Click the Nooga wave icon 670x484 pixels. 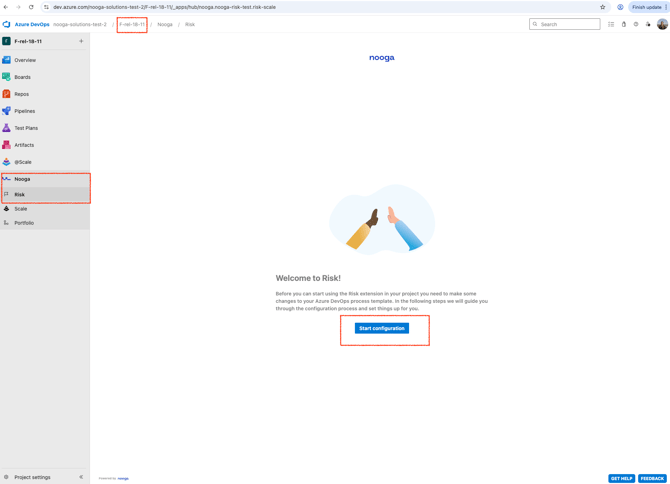click(6, 179)
